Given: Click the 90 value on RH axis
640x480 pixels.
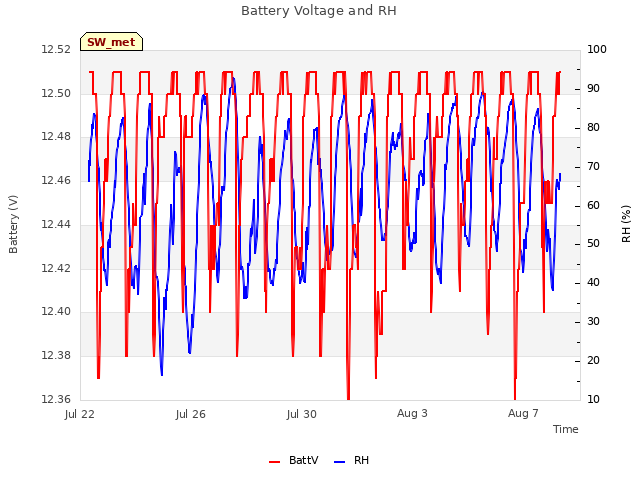Looking at the screenshot, I should (x=593, y=89).
